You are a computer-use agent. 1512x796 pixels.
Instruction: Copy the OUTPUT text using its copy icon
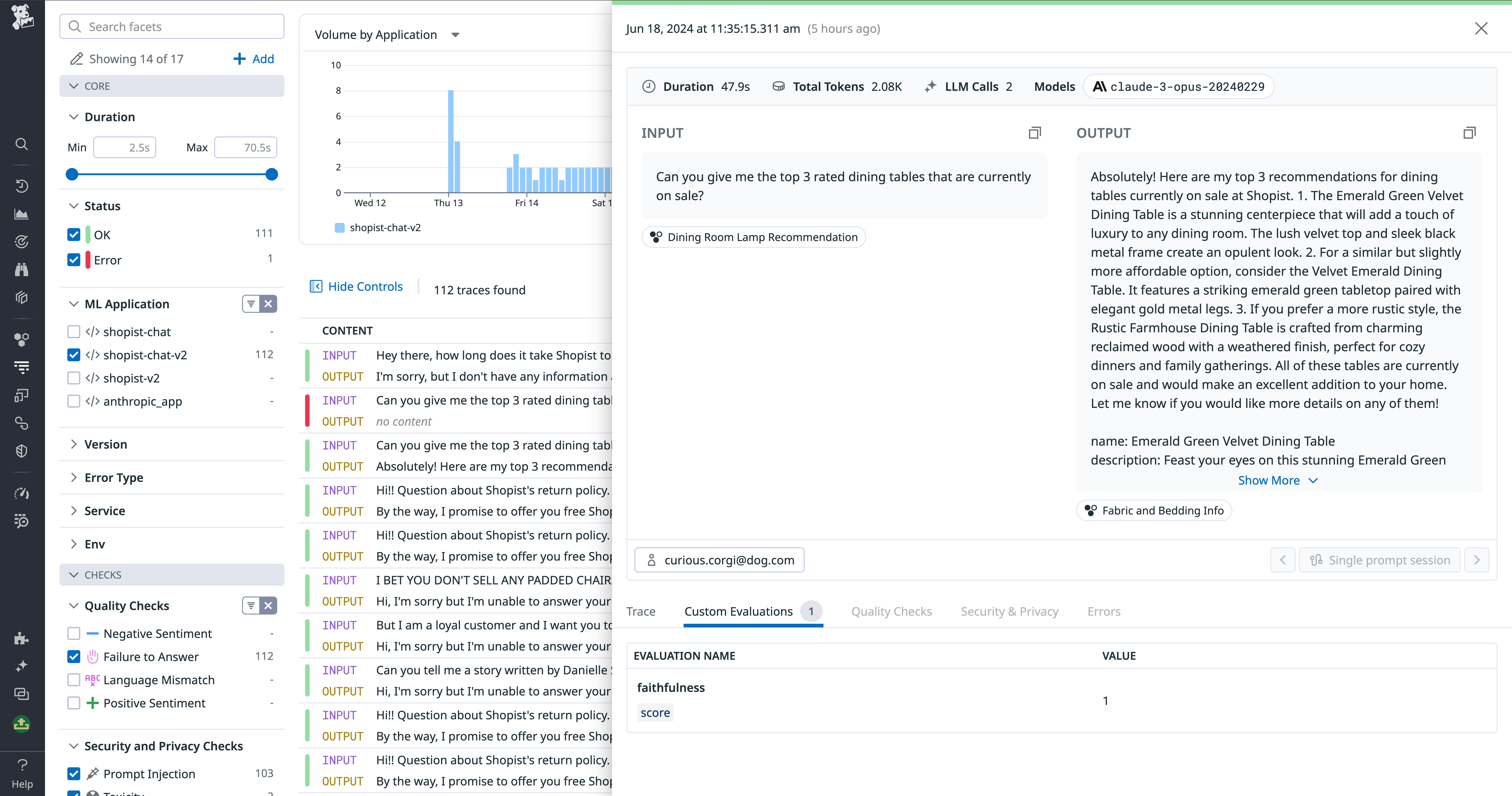[1469, 133]
